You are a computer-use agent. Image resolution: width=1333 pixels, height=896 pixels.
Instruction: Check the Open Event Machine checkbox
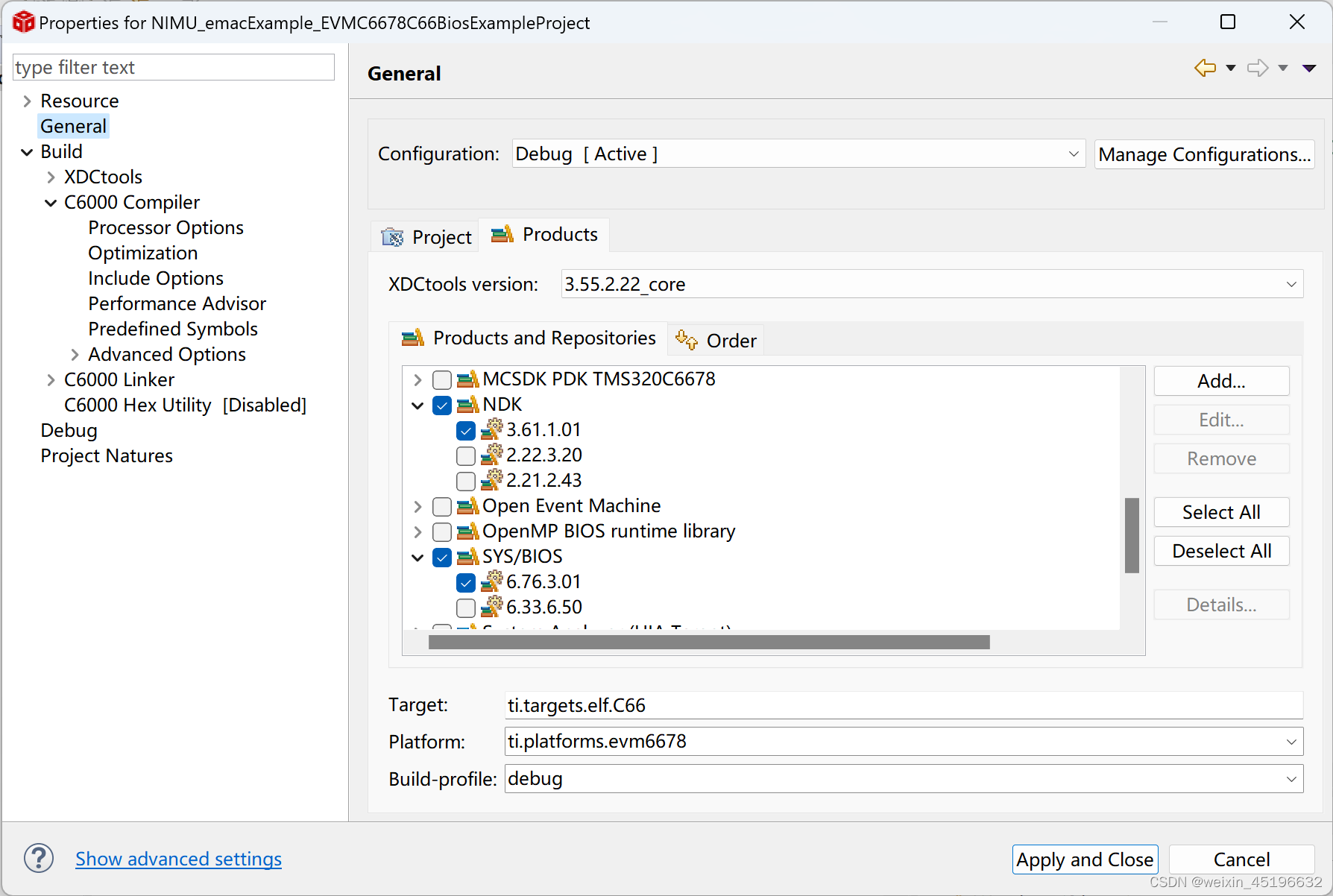coord(442,507)
